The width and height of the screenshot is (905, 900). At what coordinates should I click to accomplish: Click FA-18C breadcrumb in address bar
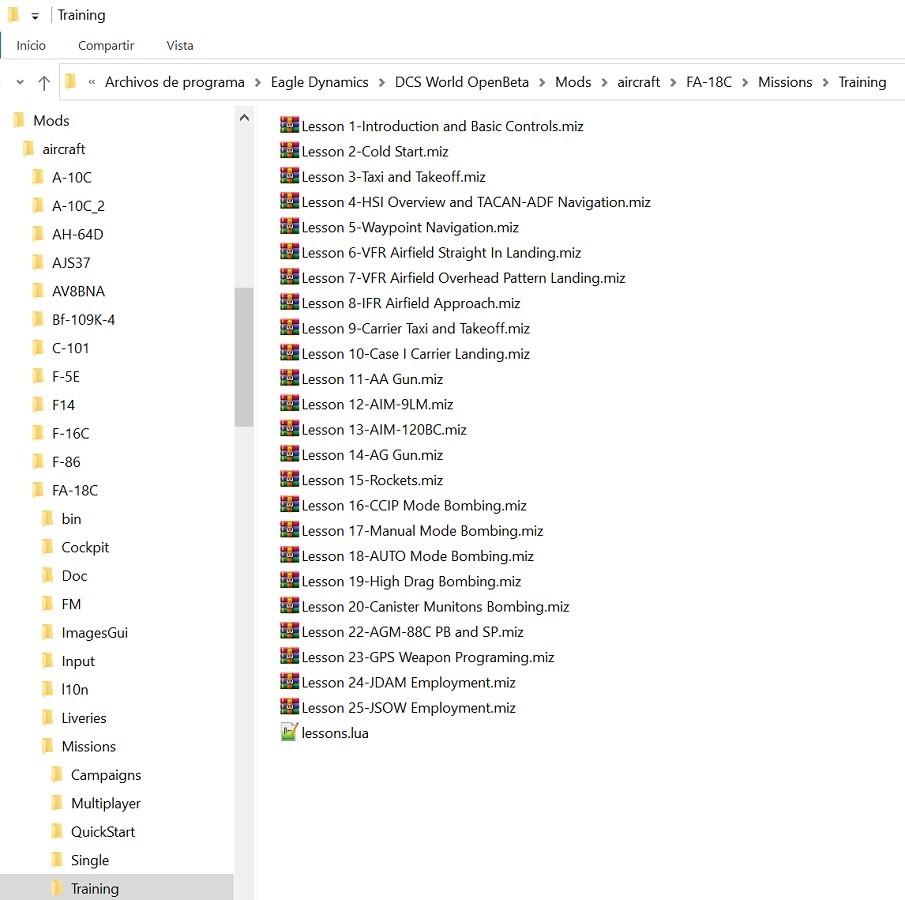point(709,82)
